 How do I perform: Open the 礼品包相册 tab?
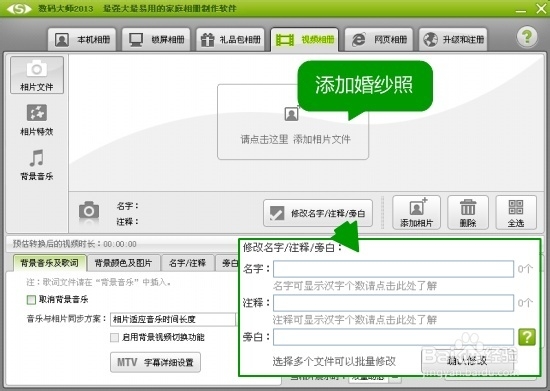coord(230,40)
